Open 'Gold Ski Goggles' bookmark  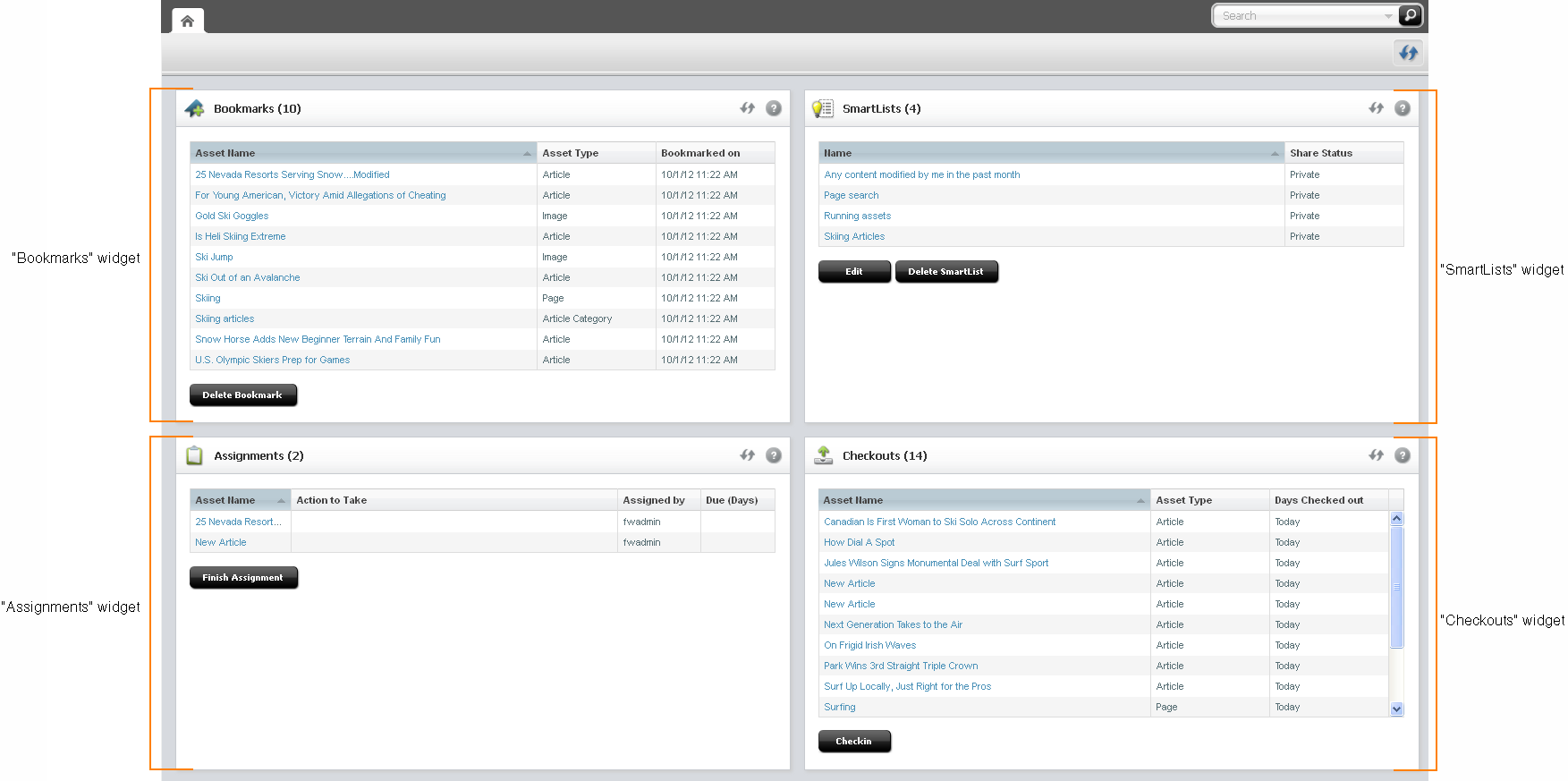click(232, 216)
